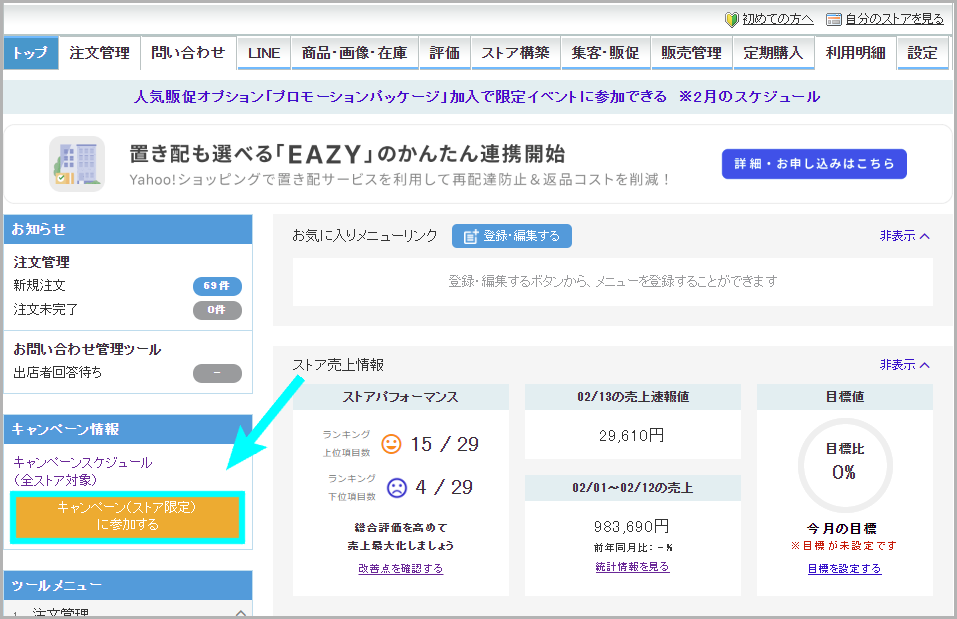Open the 販売管理 tab
Image resolution: width=957 pixels, height=619 pixels.
[692, 53]
